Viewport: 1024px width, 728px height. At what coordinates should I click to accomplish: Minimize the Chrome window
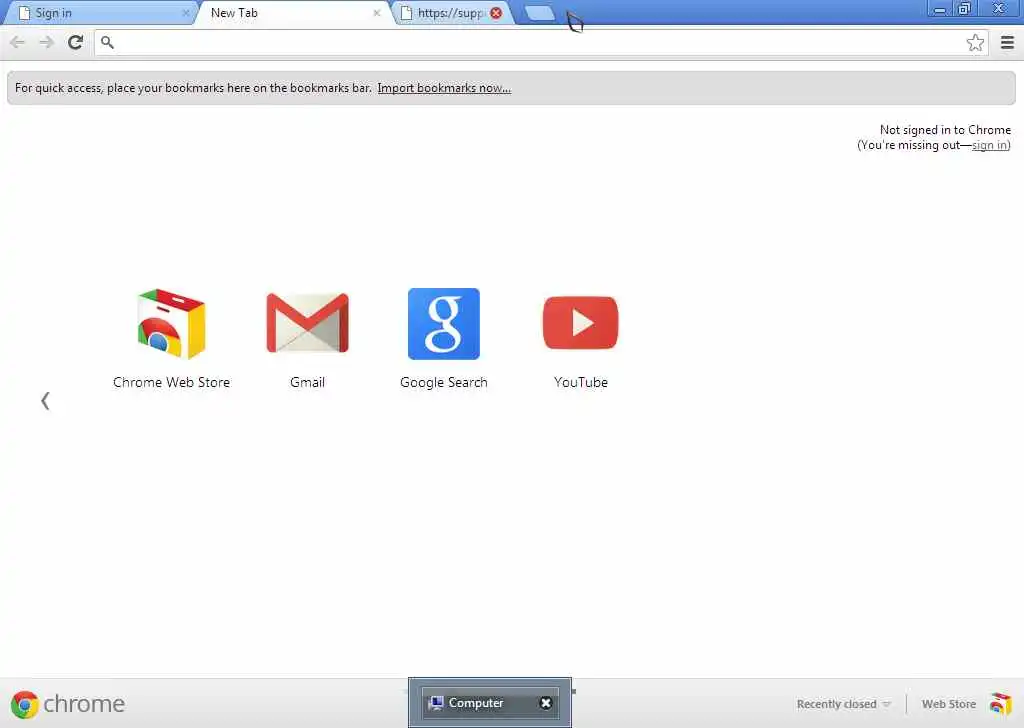coord(940,9)
